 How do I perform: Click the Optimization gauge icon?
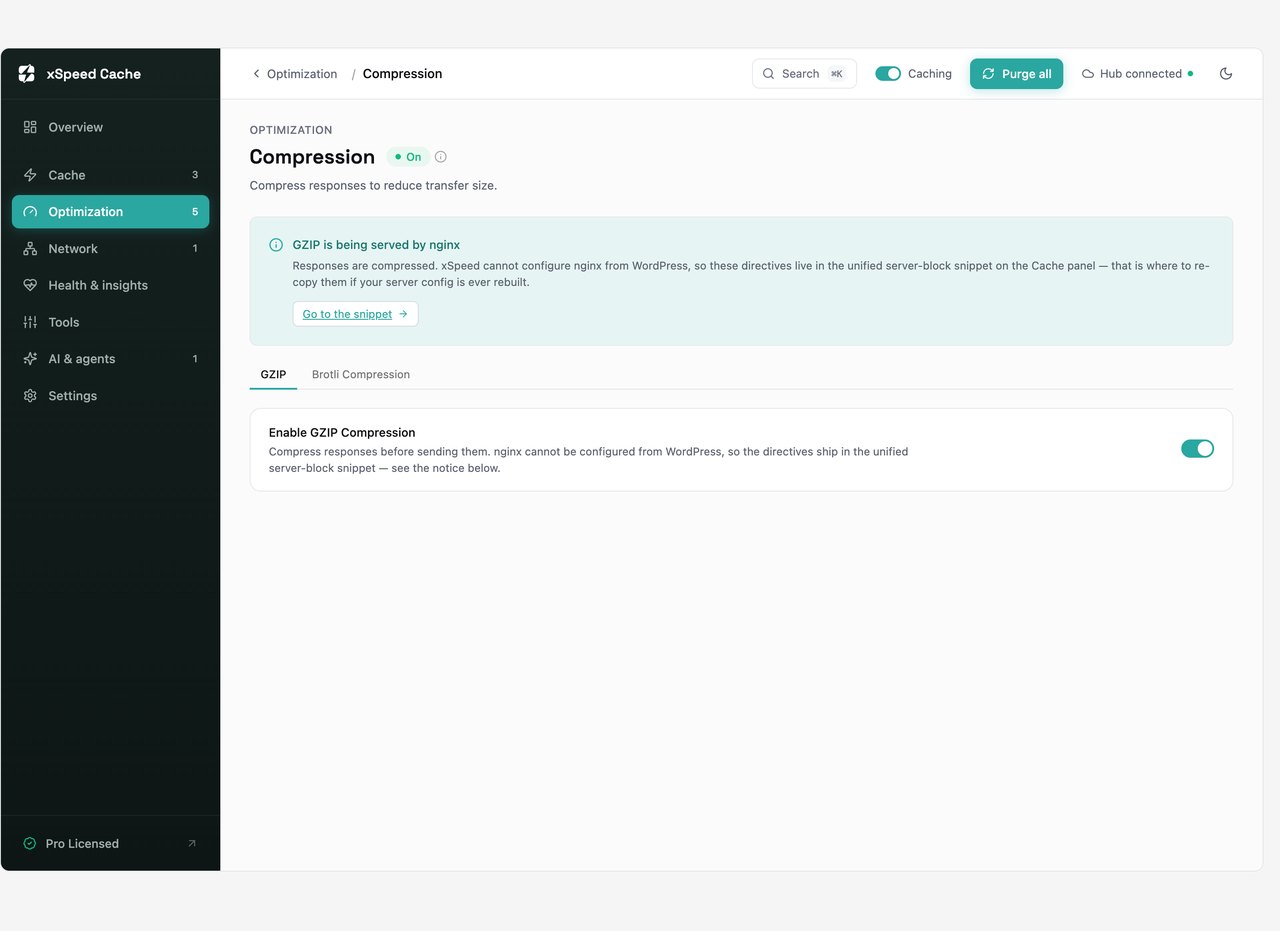coord(30,212)
